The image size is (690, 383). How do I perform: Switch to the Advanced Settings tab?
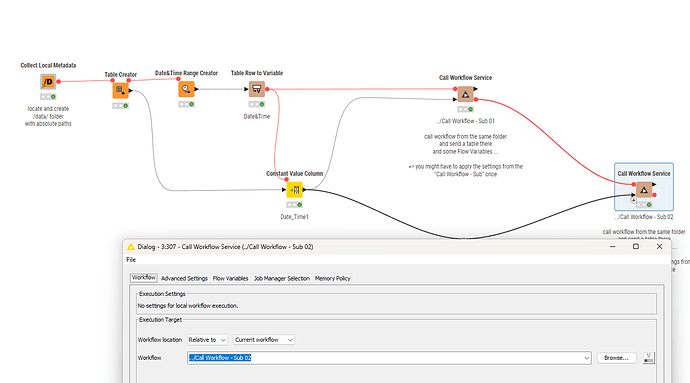[184, 278]
